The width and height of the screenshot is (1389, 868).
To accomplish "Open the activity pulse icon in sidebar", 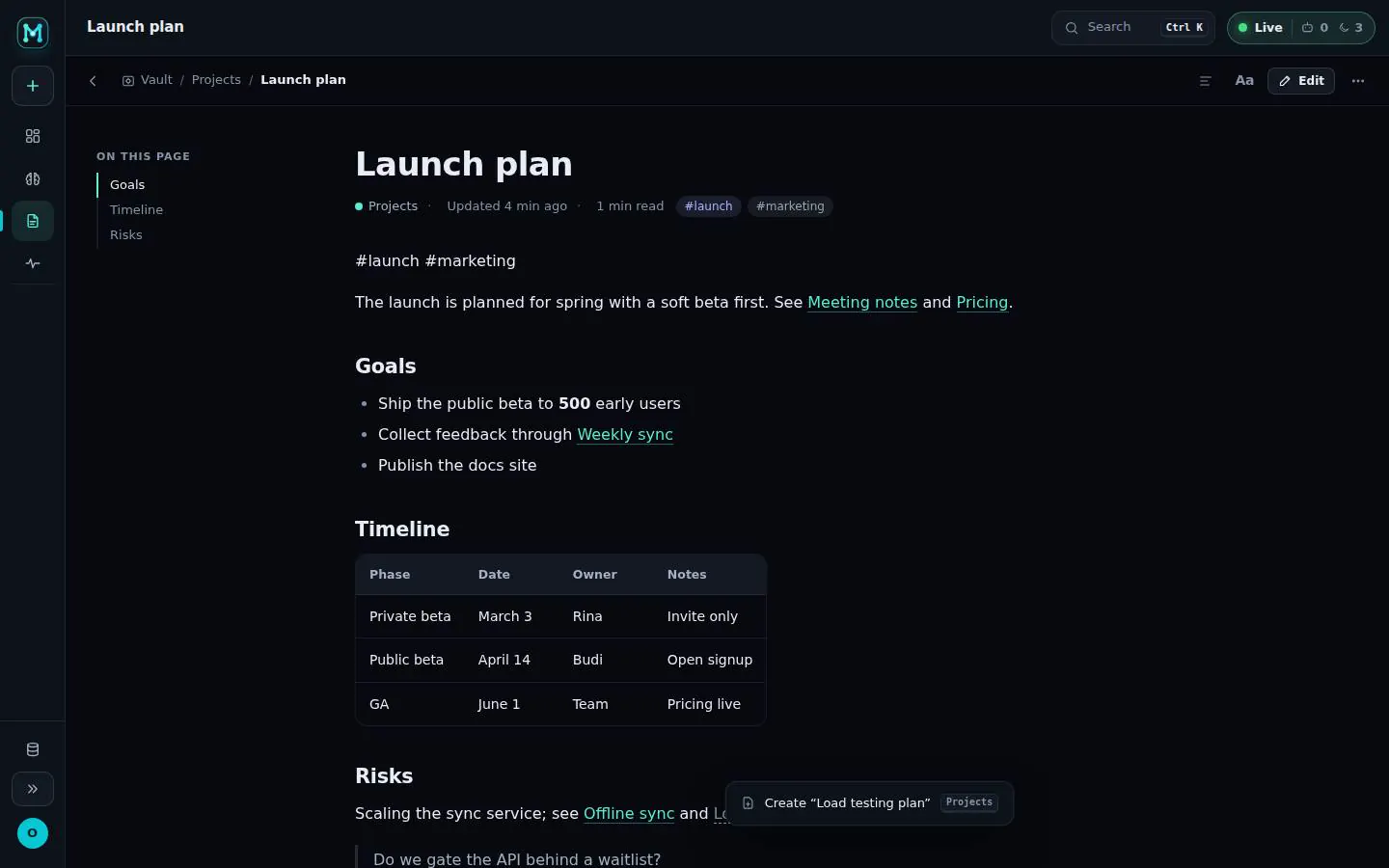I will (x=33, y=263).
